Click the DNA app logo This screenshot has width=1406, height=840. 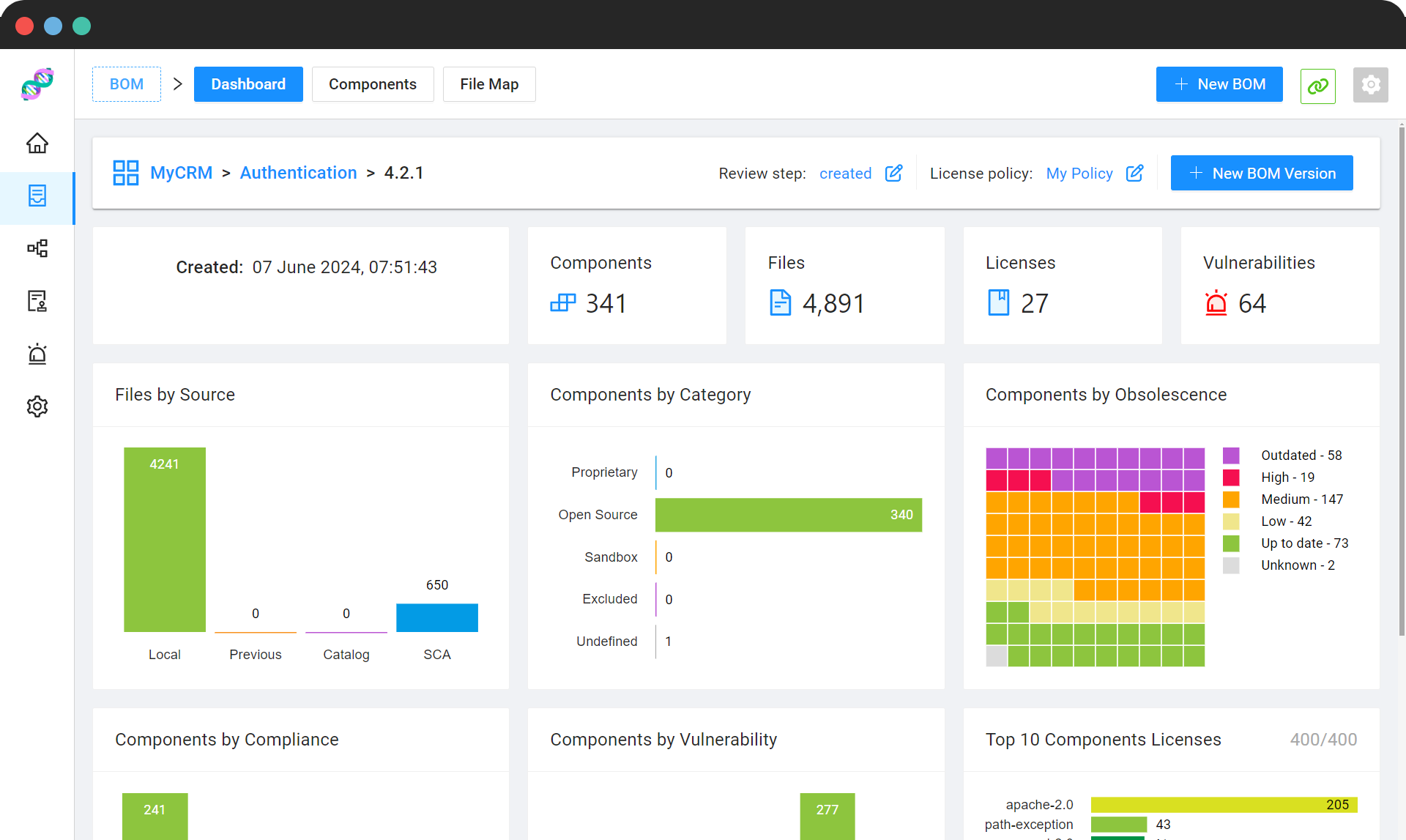pos(37,84)
